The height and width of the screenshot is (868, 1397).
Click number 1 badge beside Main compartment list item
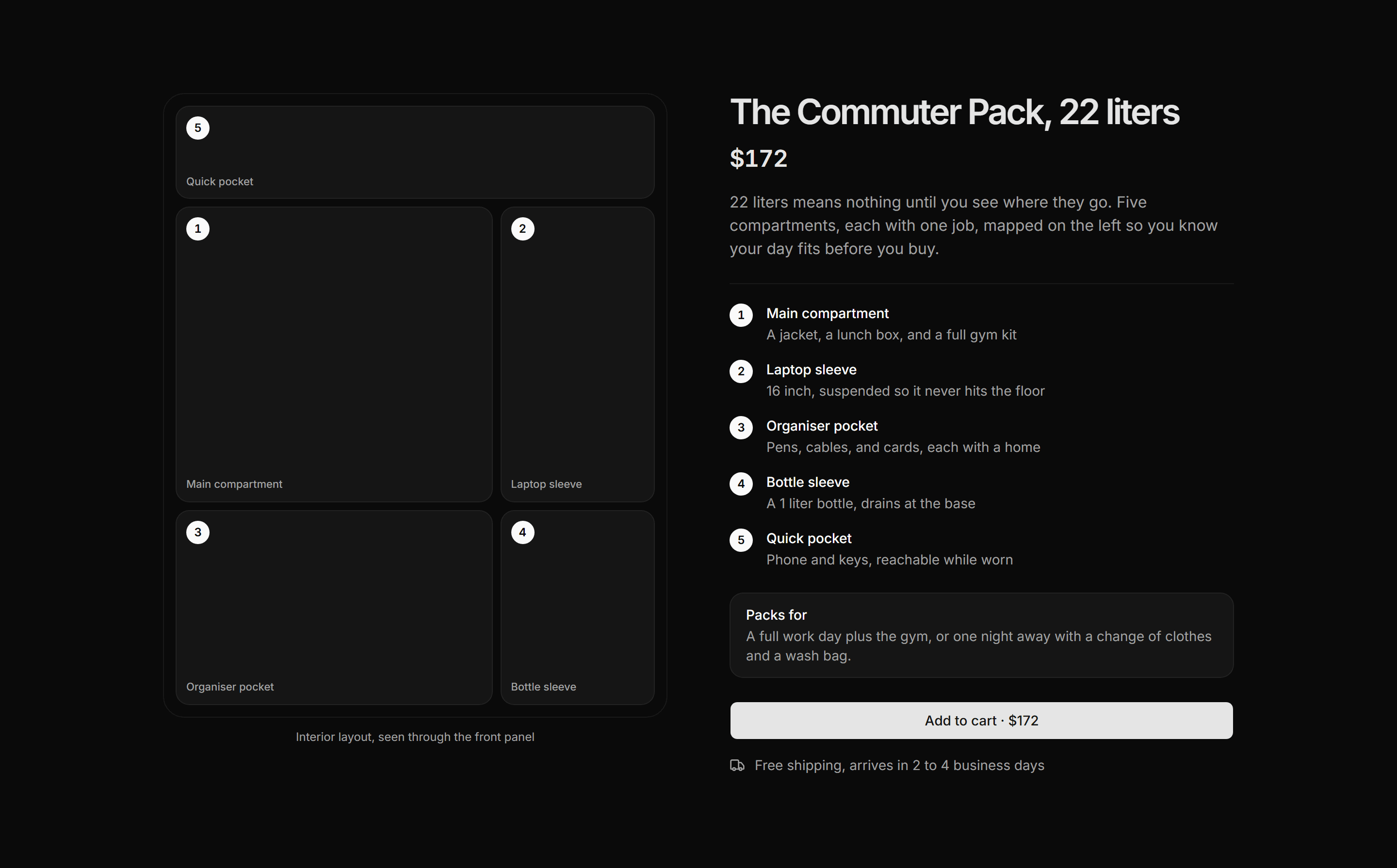click(741, 315)
